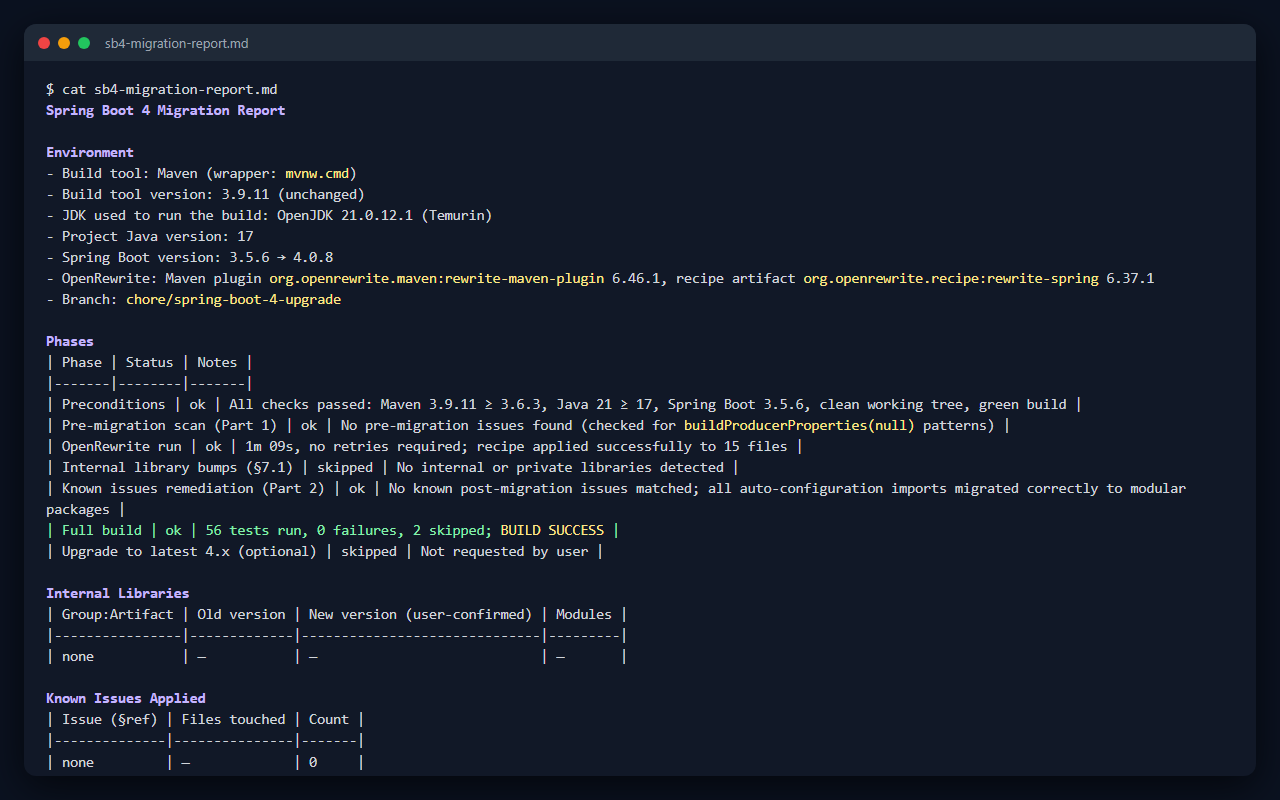Select 'org.openrewrite.recipe:rewrite-spring' artifact name
The height and width of the screenshot is (800, 1280).
[951, 278]
